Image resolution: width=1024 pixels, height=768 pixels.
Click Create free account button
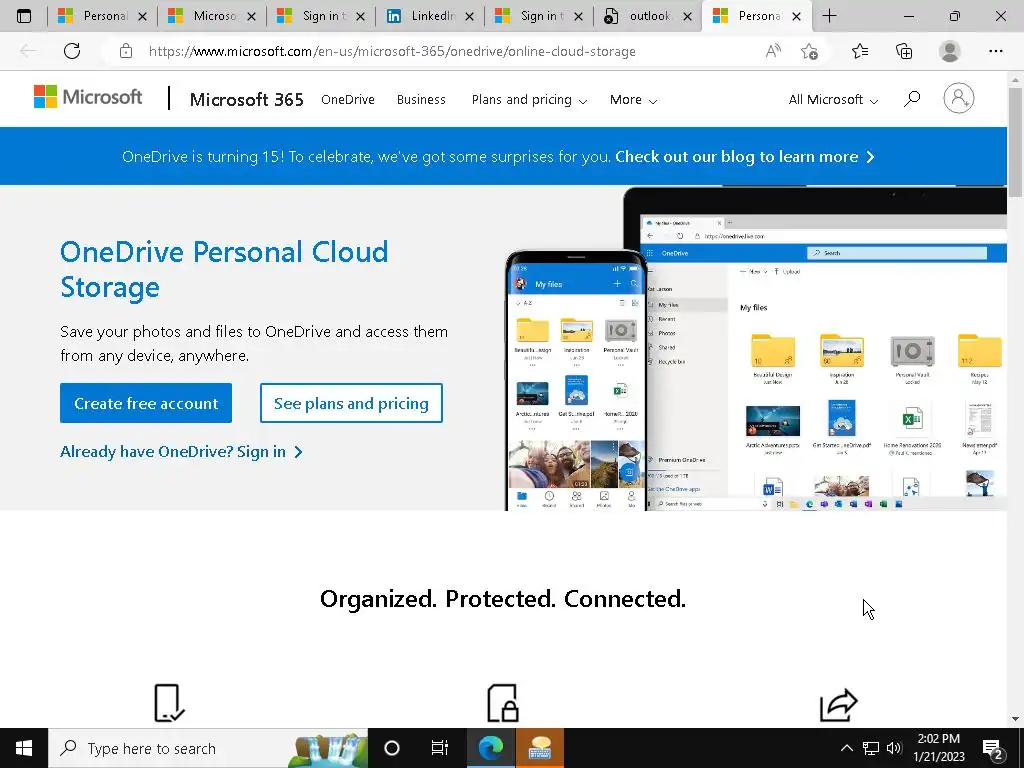click(146, 403)
